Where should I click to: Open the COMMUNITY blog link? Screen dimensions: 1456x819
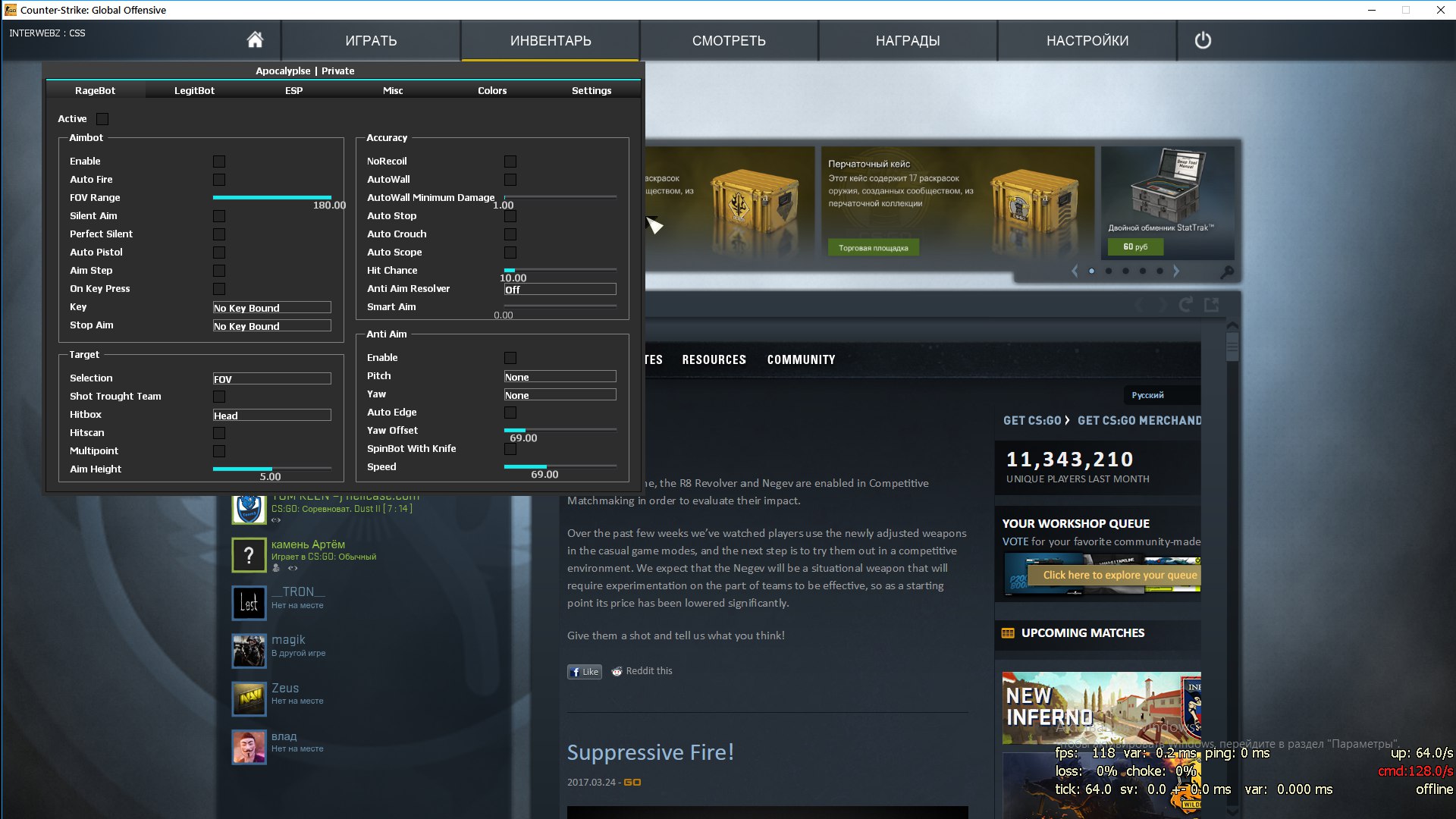pyautogui.click(x=801, y=359)
